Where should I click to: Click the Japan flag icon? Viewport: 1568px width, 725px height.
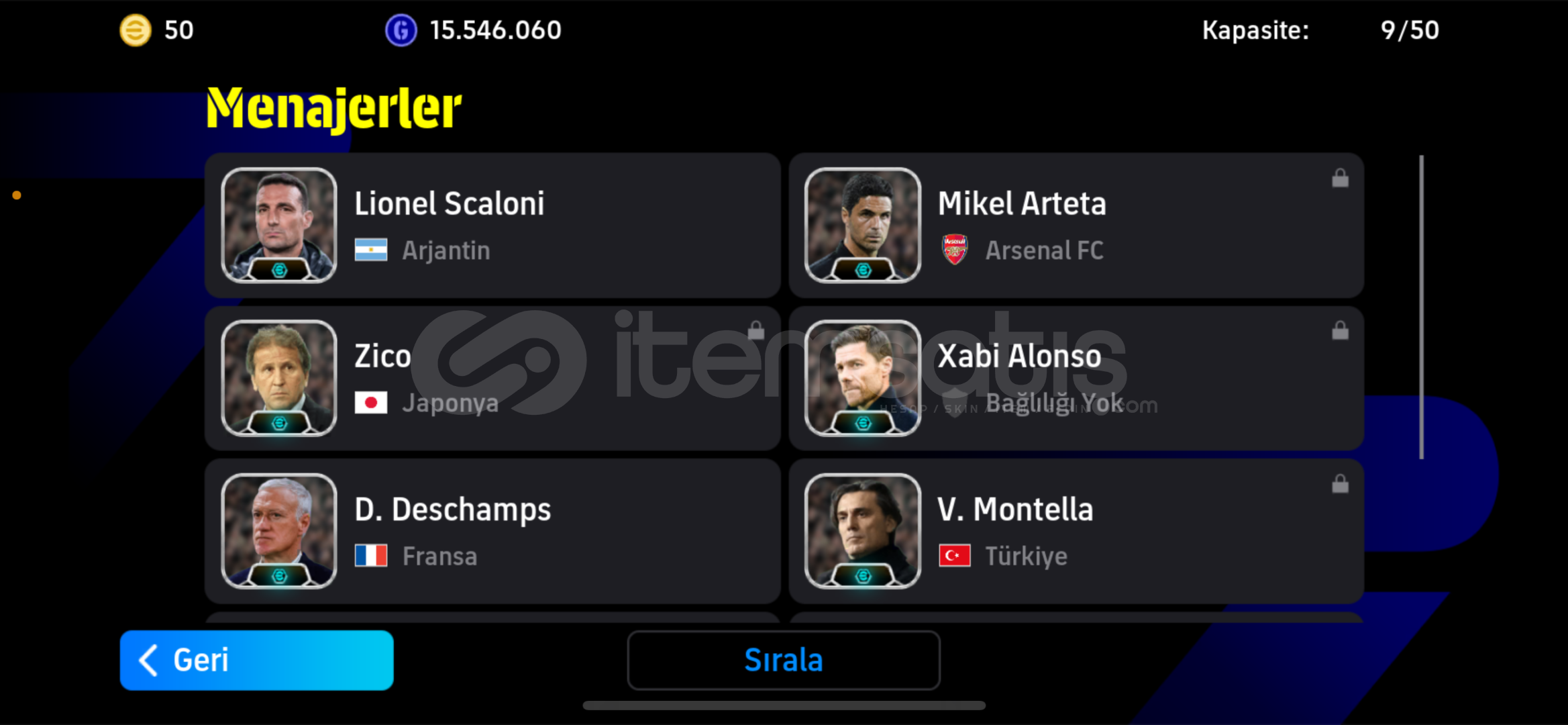point(371,403)
